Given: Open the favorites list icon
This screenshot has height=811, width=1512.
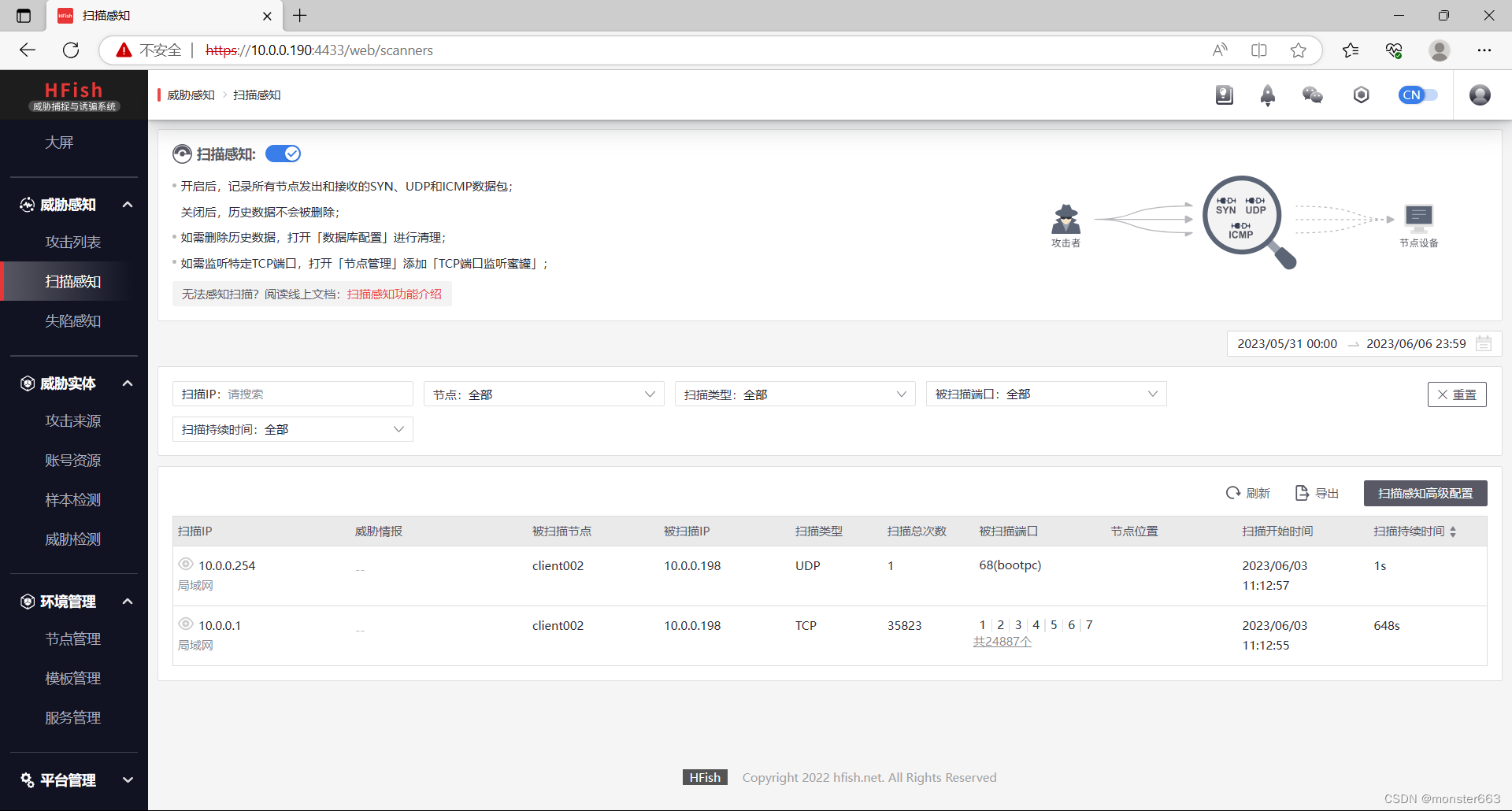Looking at the screenshot, I should pos(1351,50).
